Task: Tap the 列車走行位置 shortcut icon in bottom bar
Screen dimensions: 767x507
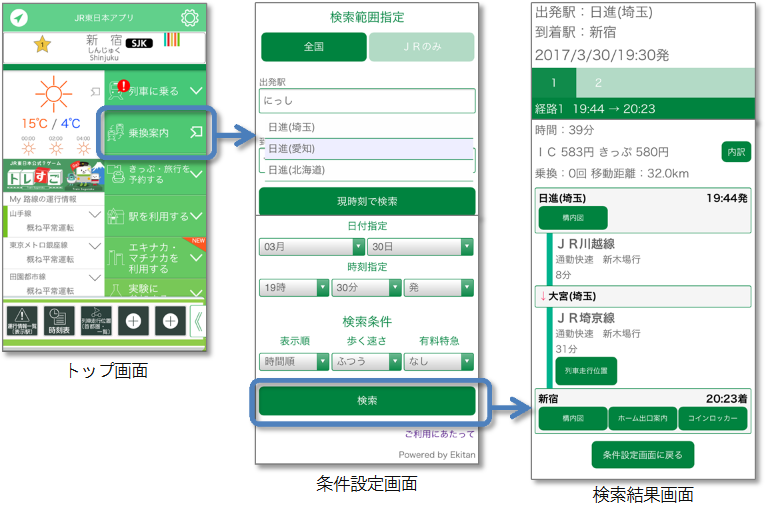Action: (x=96, y=321)
